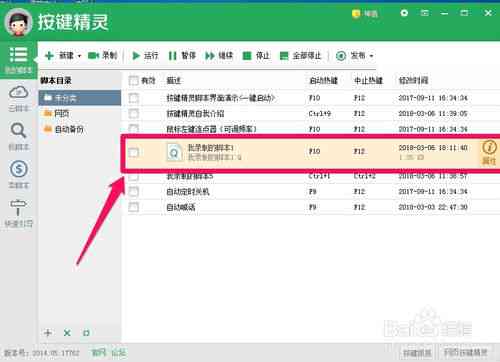Click the 版本号 version text in status bar
This screenshot has width=500, height=362.
click(42, 352)
